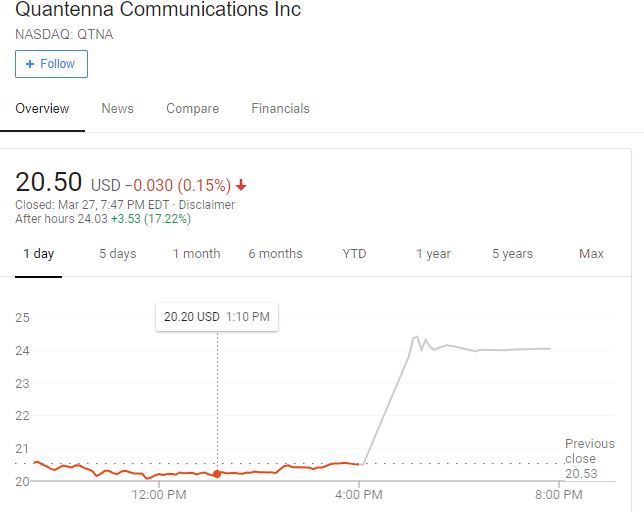Open the Compare tab
The image size is (644, 512).
pyautogui.click(x=193, y=109)
